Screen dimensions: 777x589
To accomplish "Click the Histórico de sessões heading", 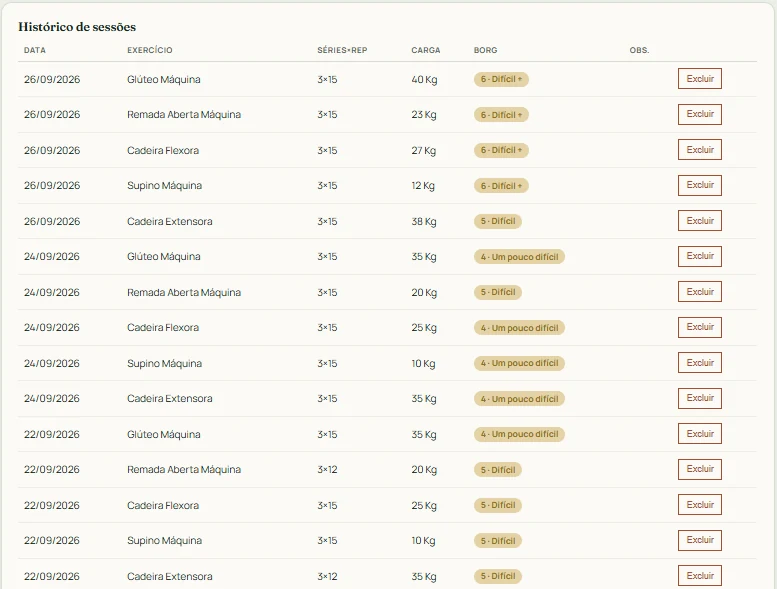I will coord(77,27).
